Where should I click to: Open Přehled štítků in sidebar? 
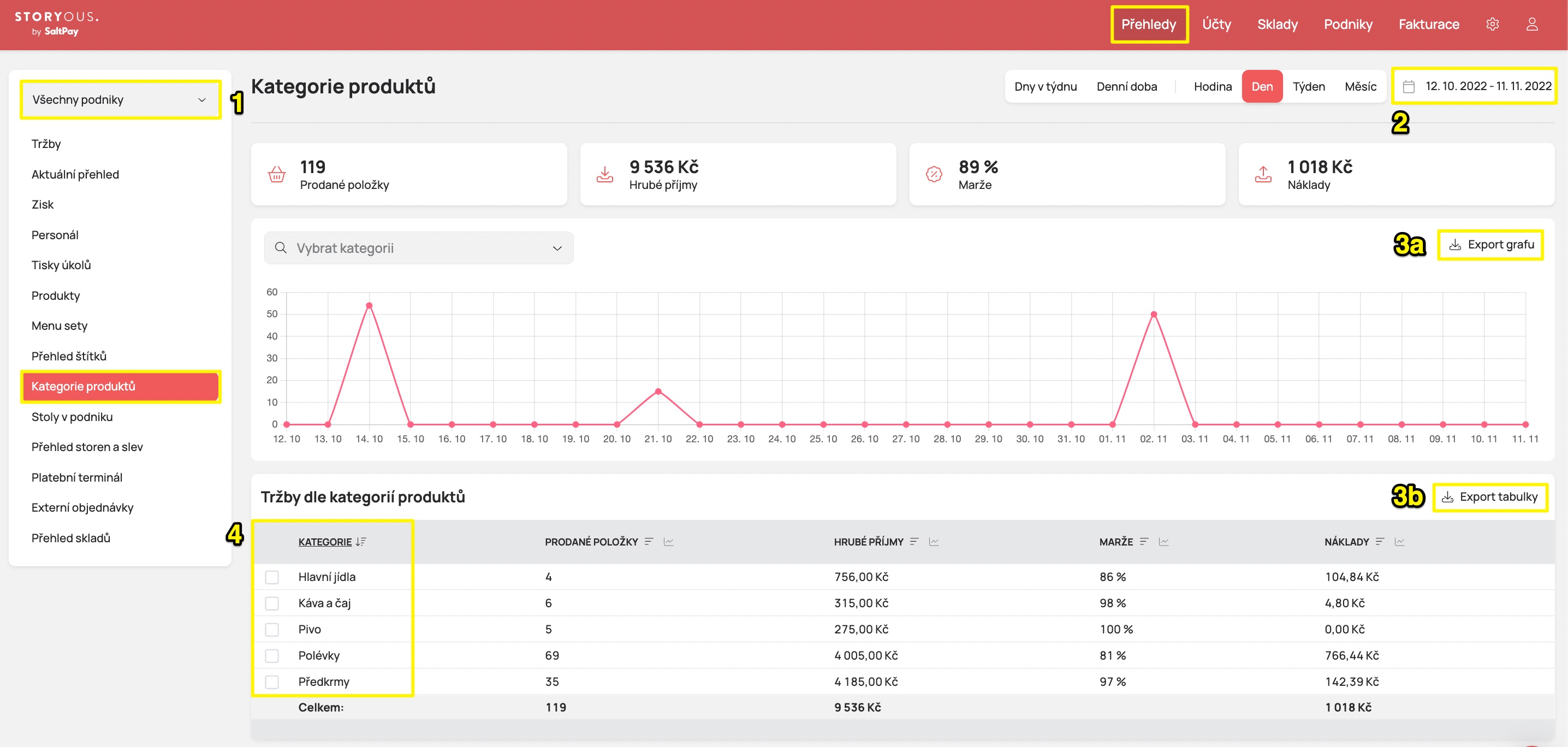point(69,356)
